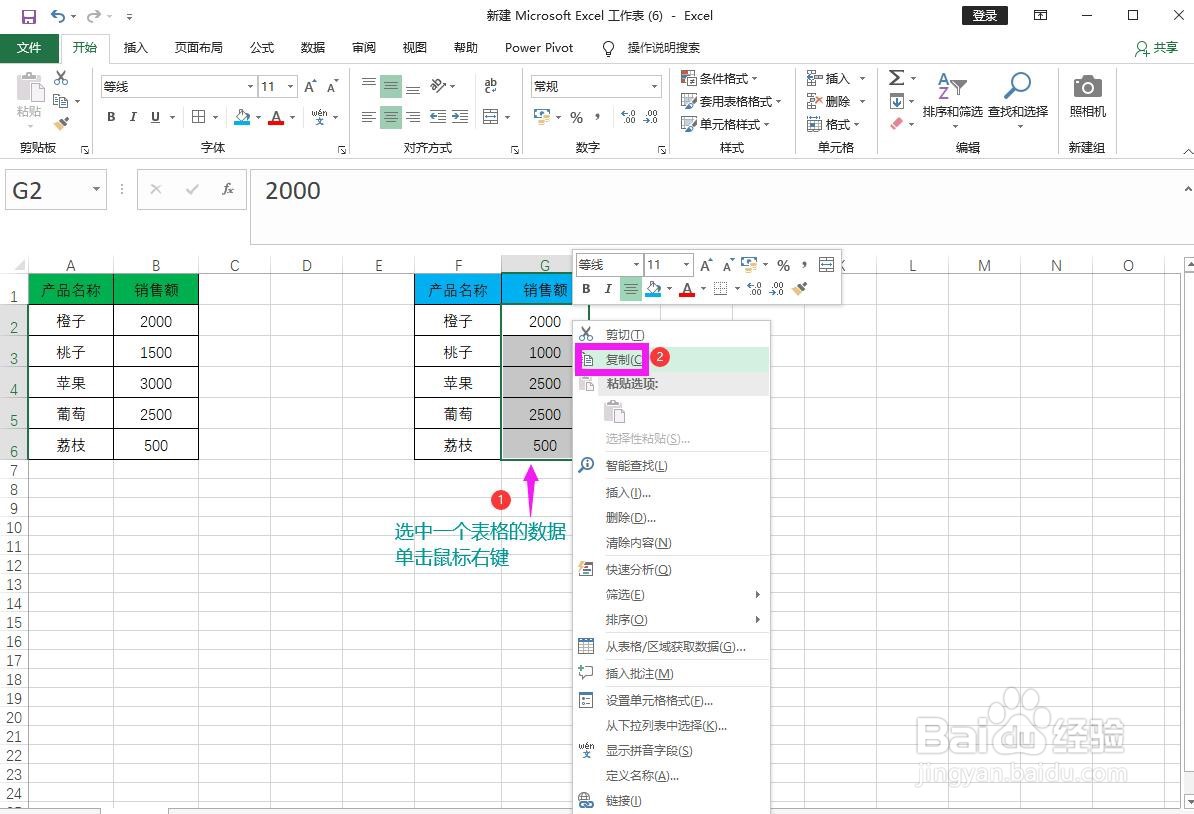Toggle Underline on the selected cells

pos(157,117)
